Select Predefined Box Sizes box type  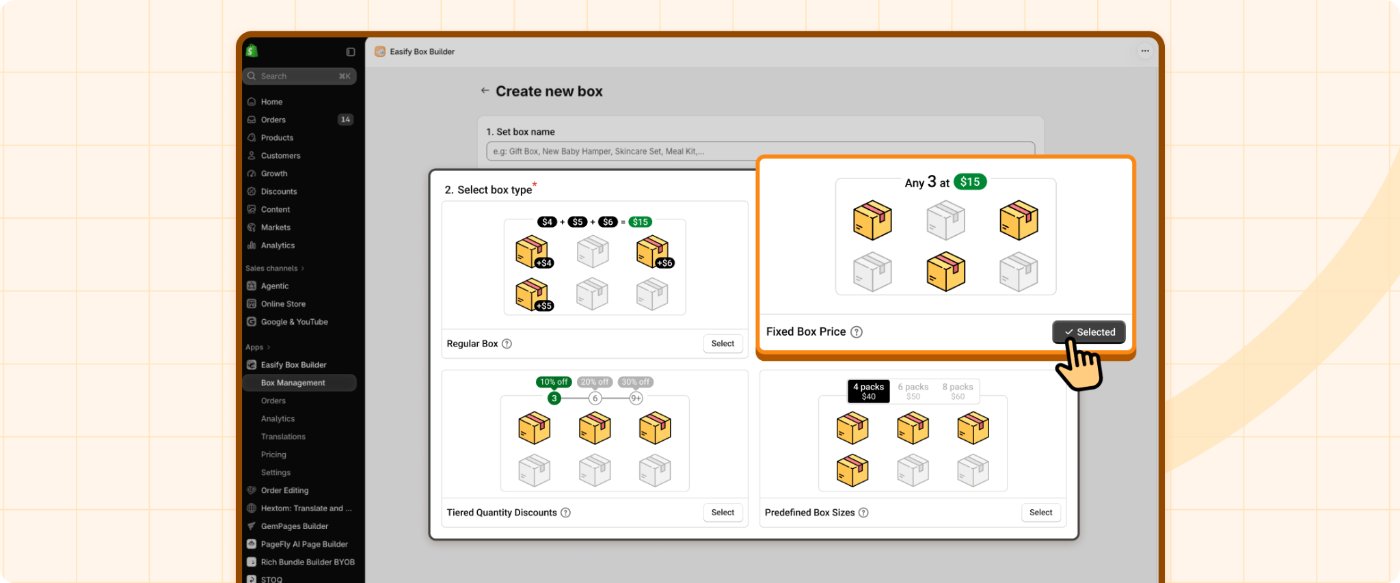click(1041, 513)
